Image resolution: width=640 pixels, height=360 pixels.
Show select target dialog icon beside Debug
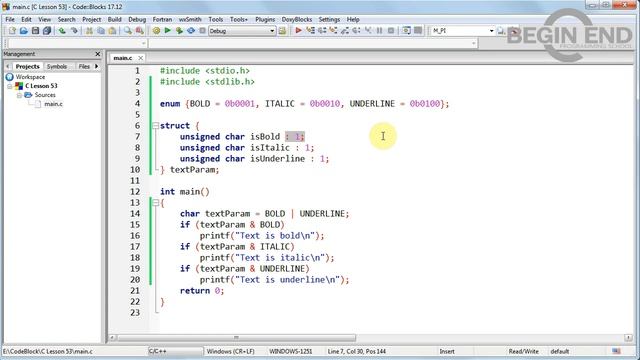click(x=282, y=31)
